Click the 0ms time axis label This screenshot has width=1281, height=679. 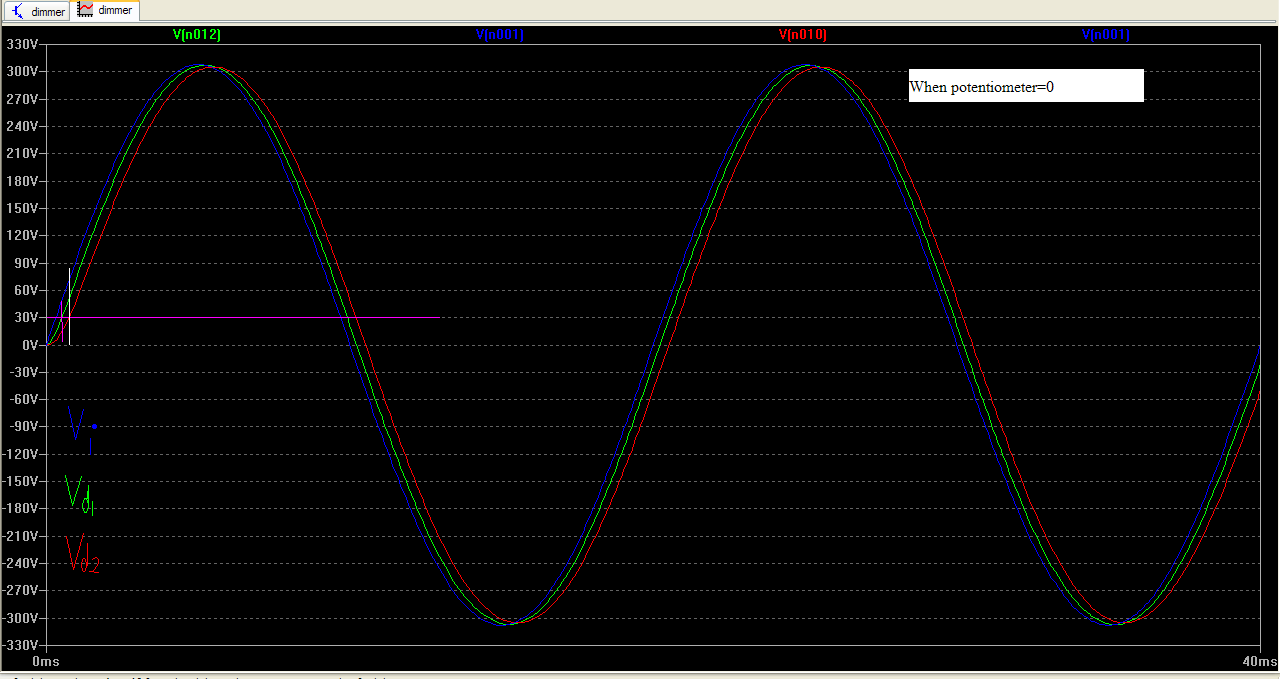46,662
